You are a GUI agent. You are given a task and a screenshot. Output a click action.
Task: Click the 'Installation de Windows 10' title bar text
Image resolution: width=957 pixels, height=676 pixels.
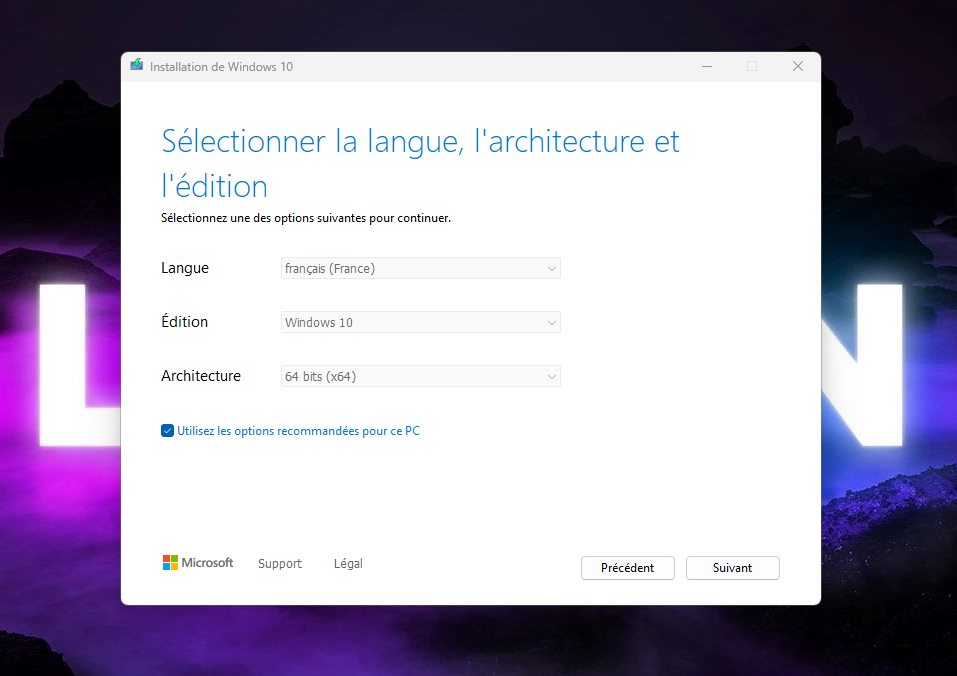coord(221,67)
